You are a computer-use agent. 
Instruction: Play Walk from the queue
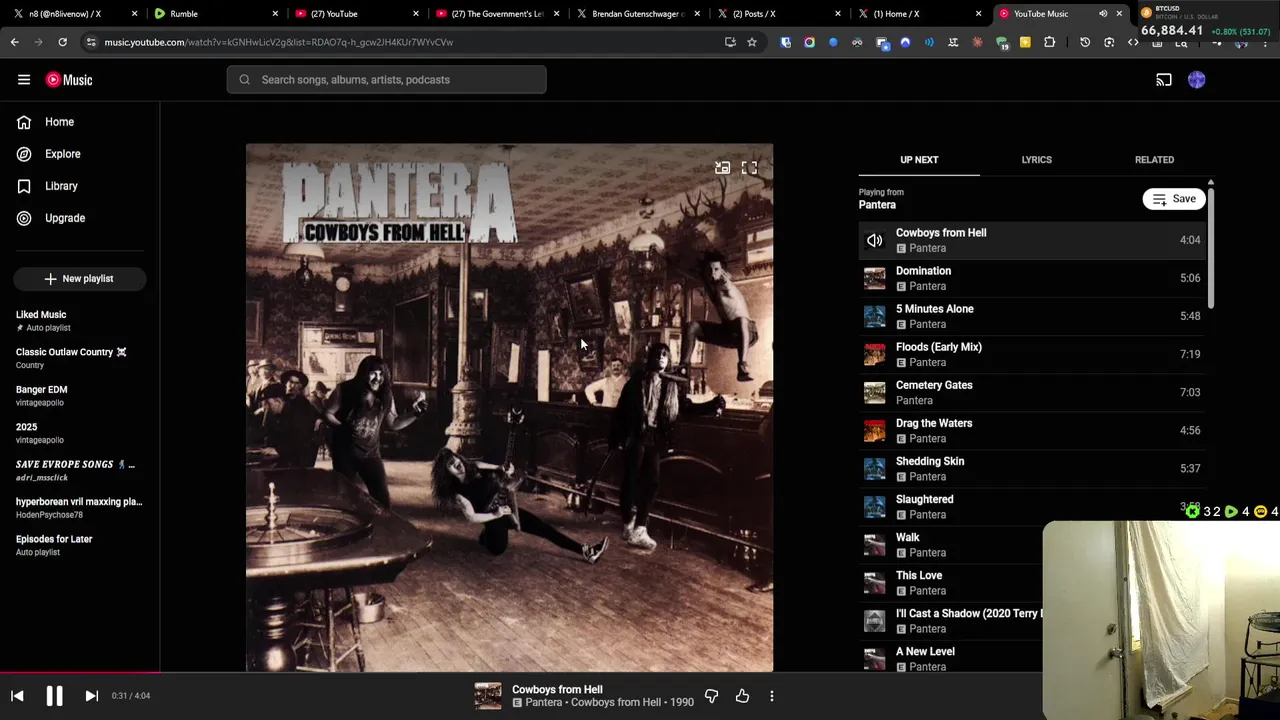tap(950, 544)
